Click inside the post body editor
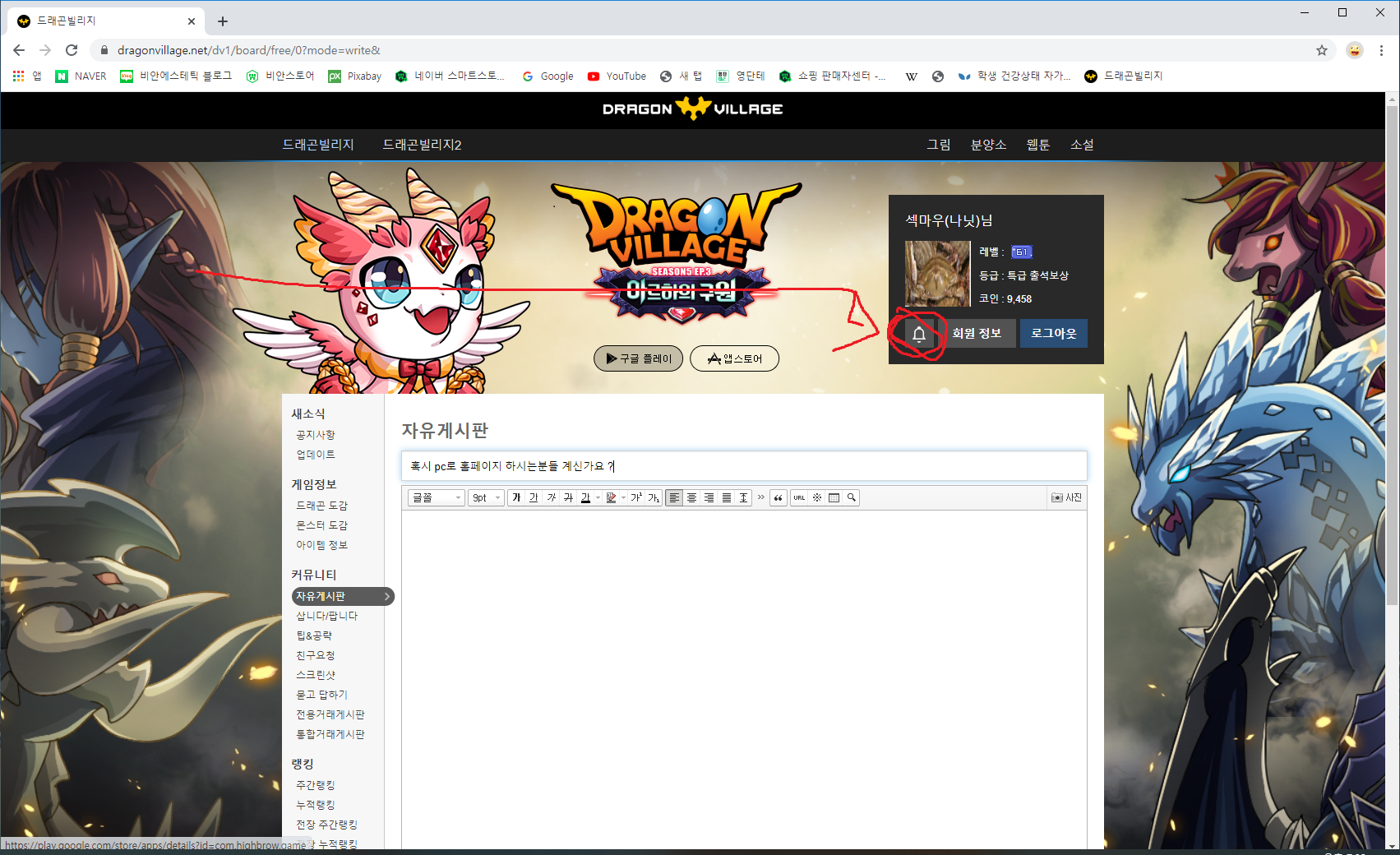 pos(744,678)
